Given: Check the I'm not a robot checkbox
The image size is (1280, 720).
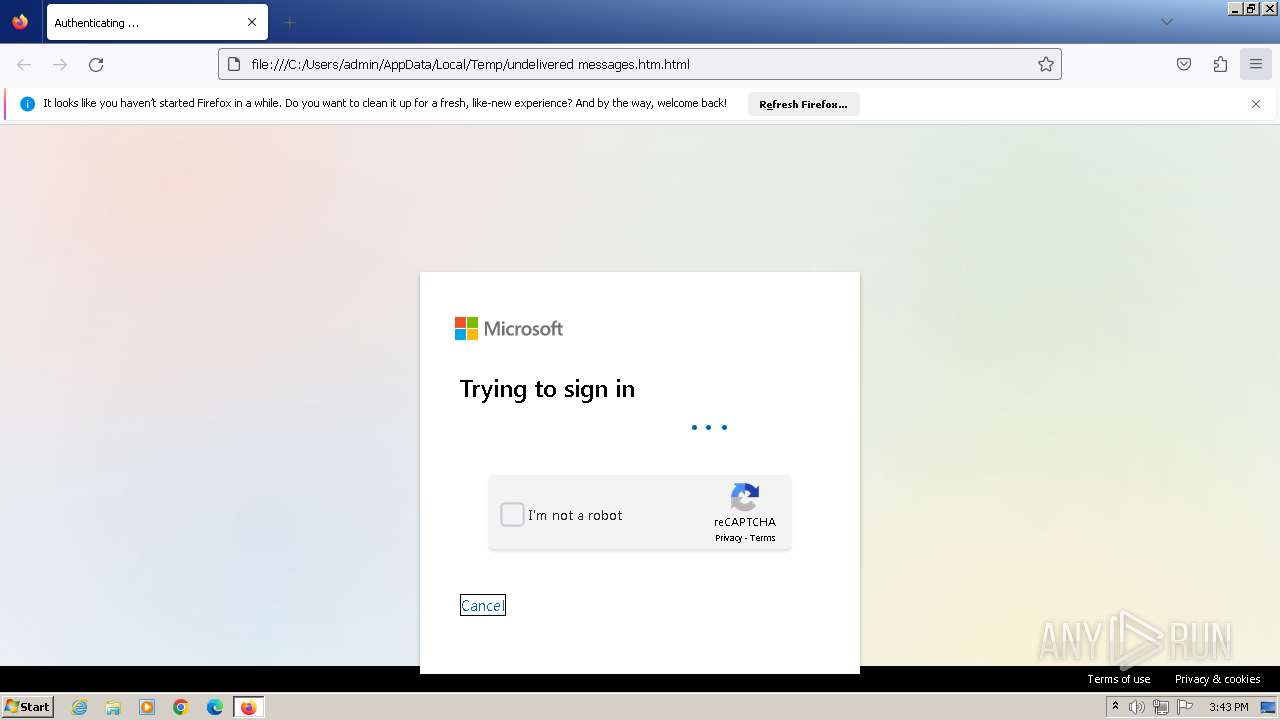Looking at the screenshot, I should pos(512,515).
